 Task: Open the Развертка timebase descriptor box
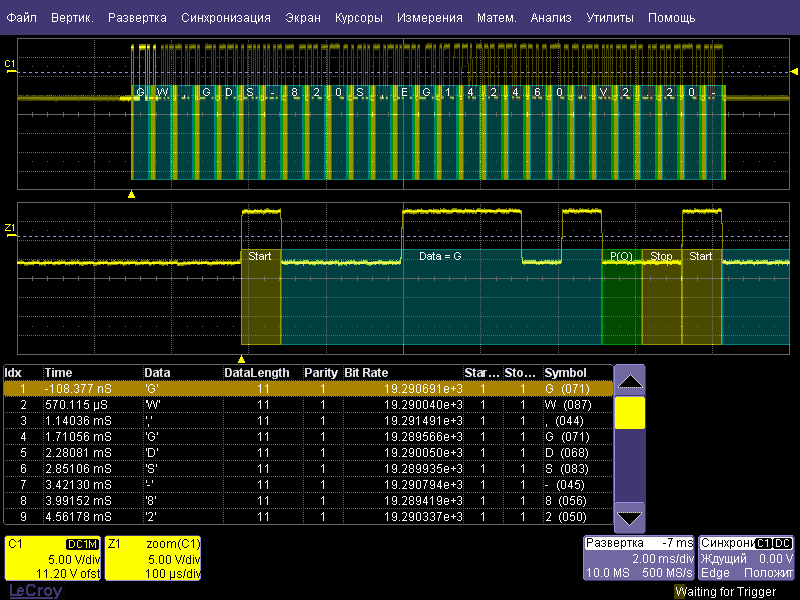pyautogui.click(x=638, y=558)
